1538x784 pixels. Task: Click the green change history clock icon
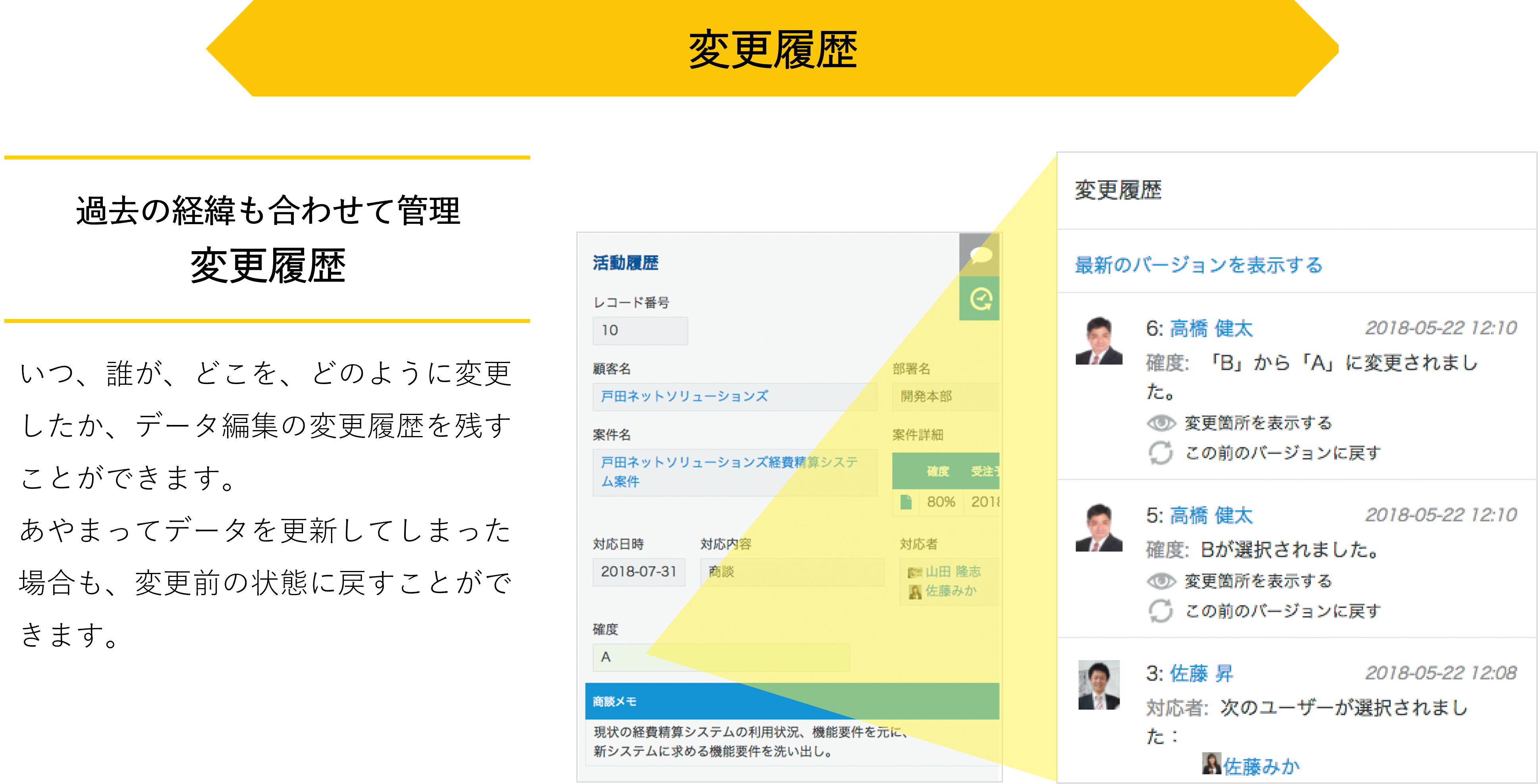click(980, 298)
